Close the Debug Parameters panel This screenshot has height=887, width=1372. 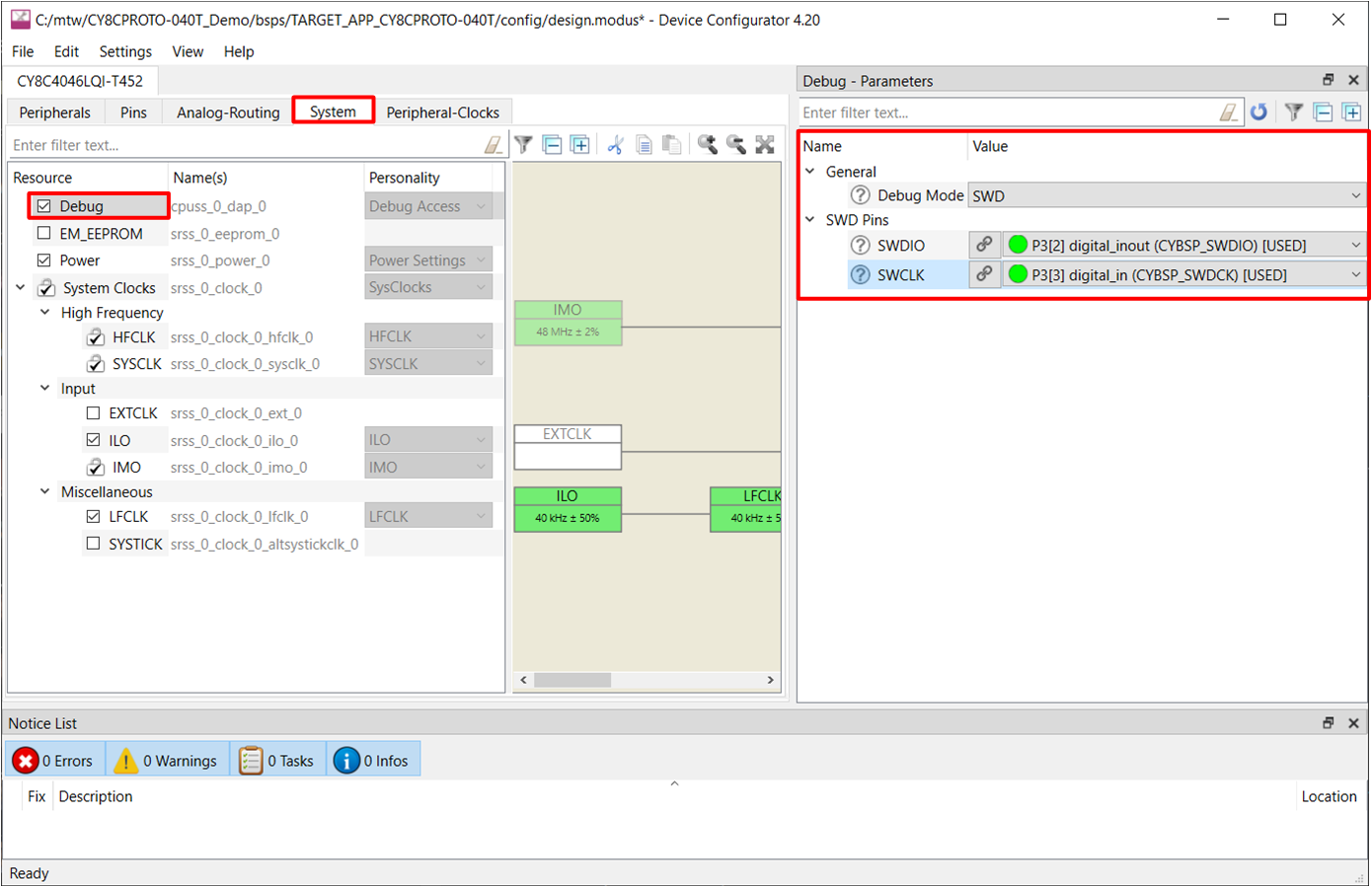(x=1353, y=80)
